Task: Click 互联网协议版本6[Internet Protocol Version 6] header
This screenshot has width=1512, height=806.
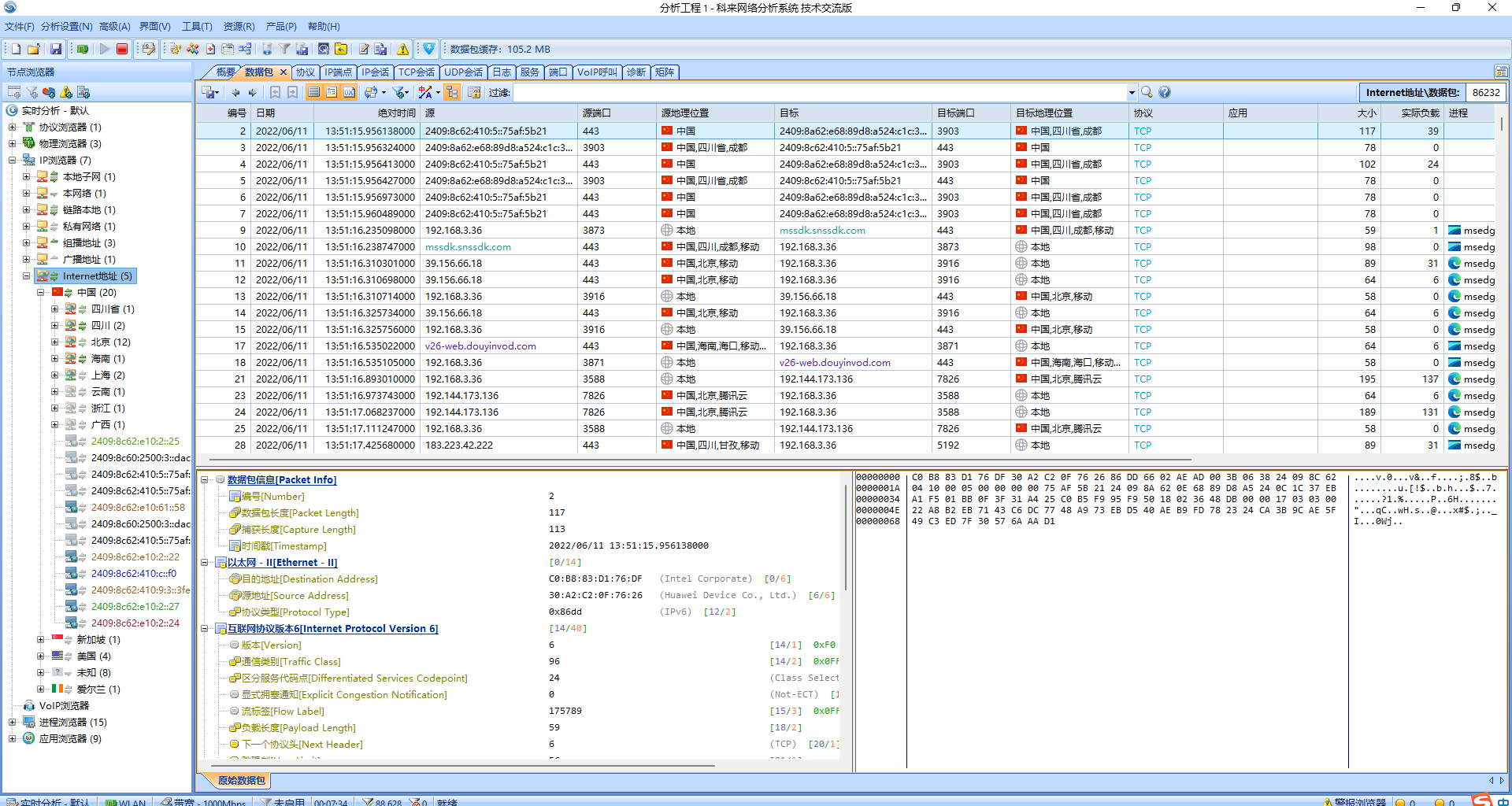Action: pyautogui.click(x=332, y=629)
